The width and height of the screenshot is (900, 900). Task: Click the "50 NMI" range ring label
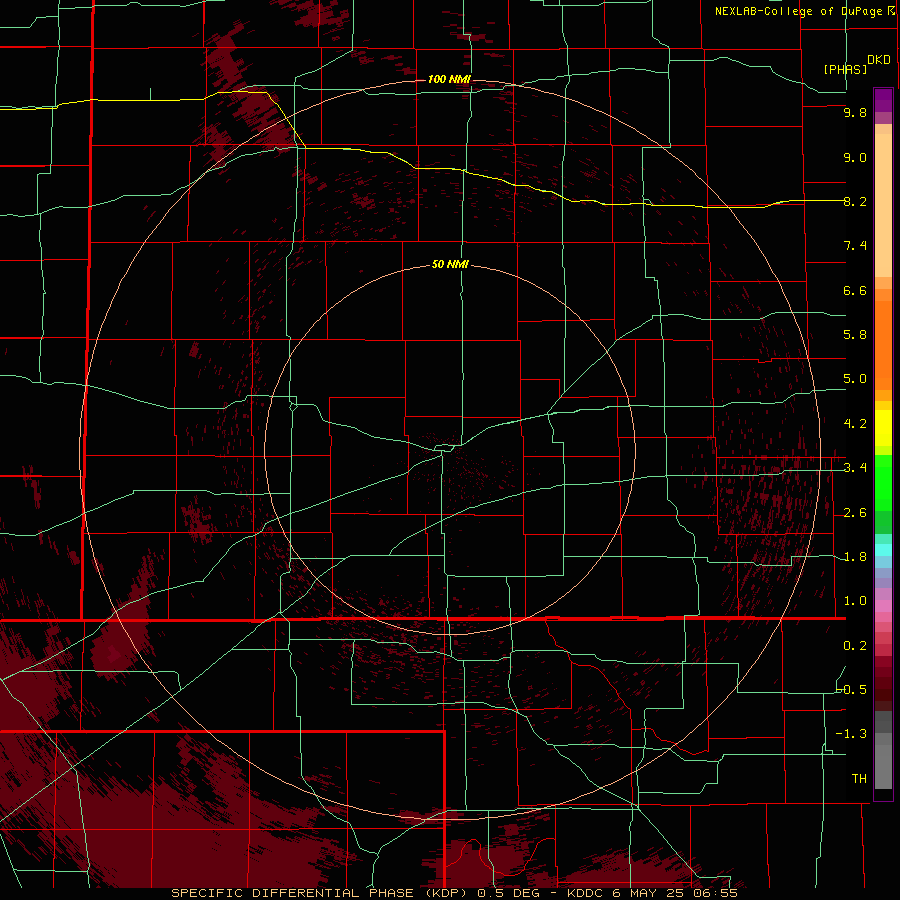pyautogui.click(x=450, y=264)
